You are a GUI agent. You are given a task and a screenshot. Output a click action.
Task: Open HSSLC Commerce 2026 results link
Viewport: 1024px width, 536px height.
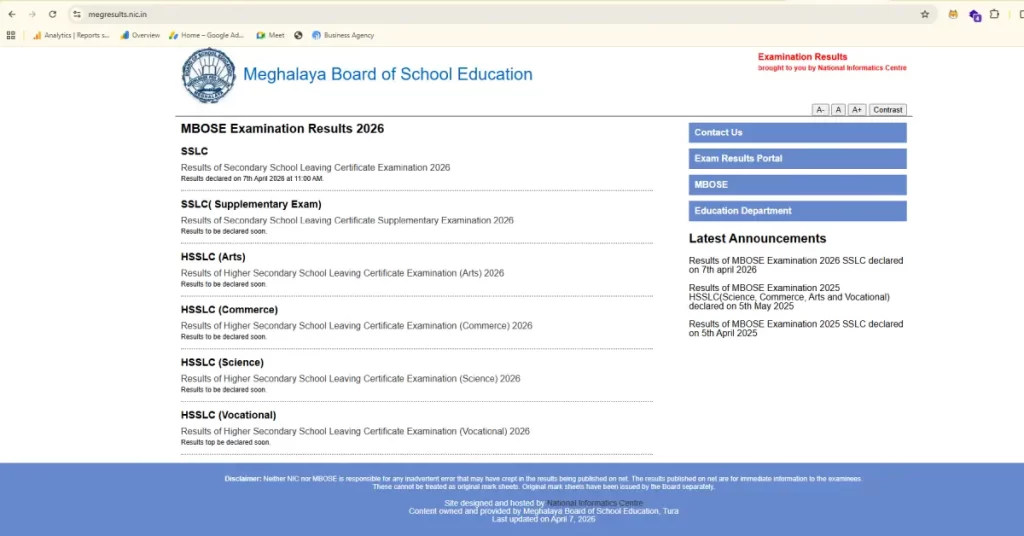(357, 326)
